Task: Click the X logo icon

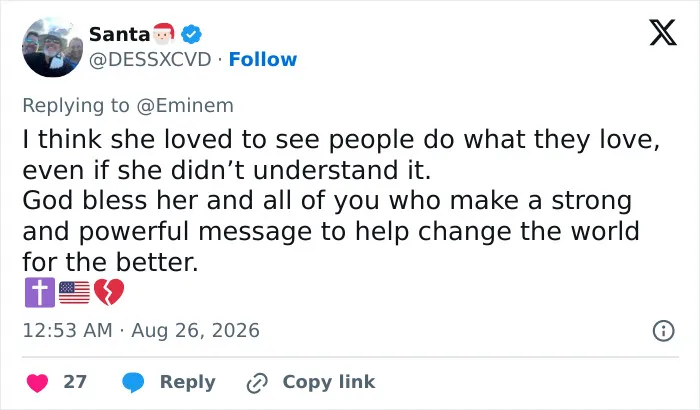Action: 663,32
